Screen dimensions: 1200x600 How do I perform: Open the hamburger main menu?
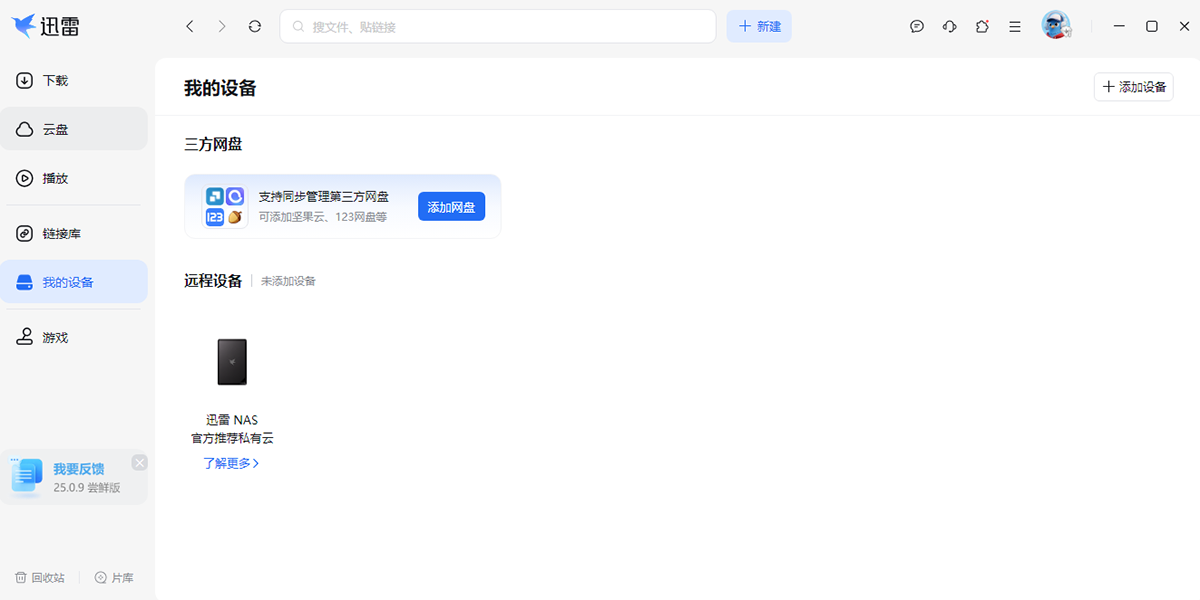1015,26
